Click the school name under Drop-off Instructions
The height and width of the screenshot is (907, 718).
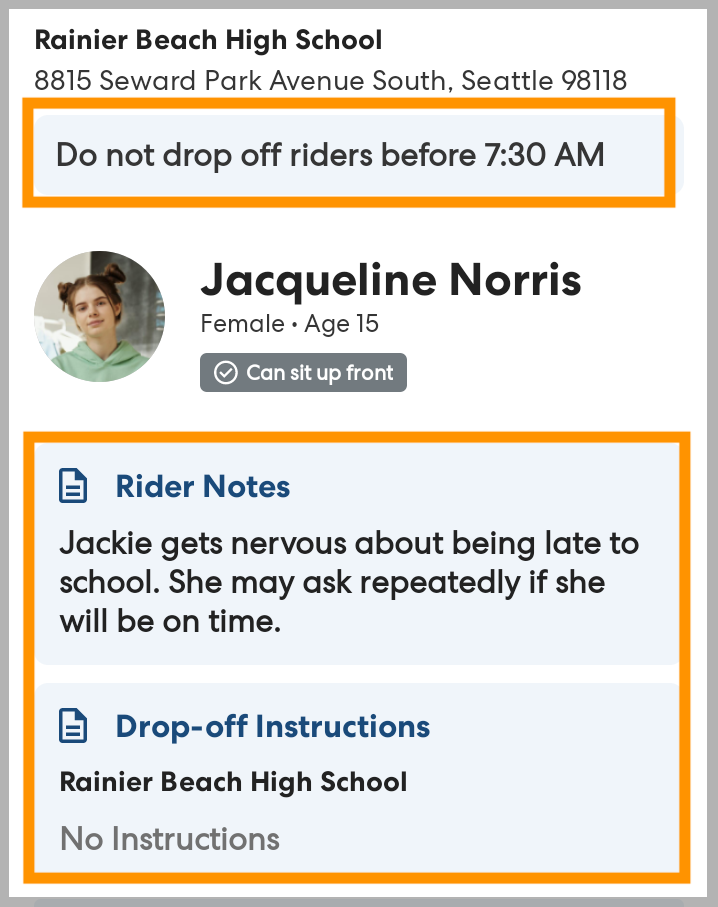(233, 781)
